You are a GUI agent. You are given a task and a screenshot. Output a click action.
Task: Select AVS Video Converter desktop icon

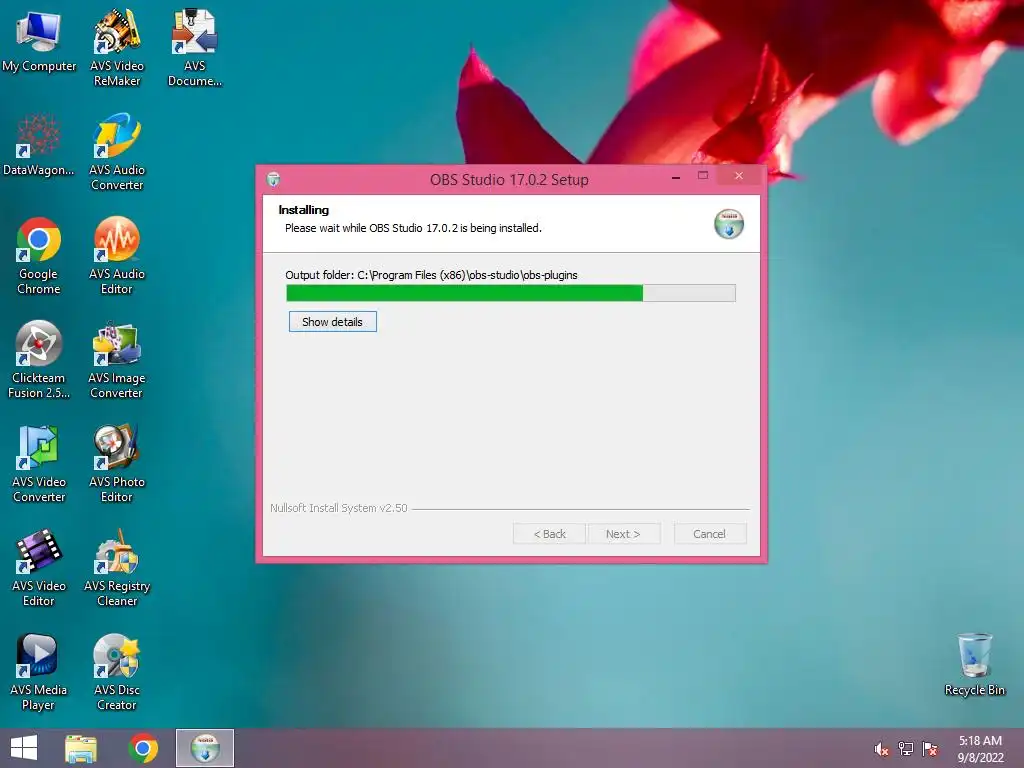39,464
